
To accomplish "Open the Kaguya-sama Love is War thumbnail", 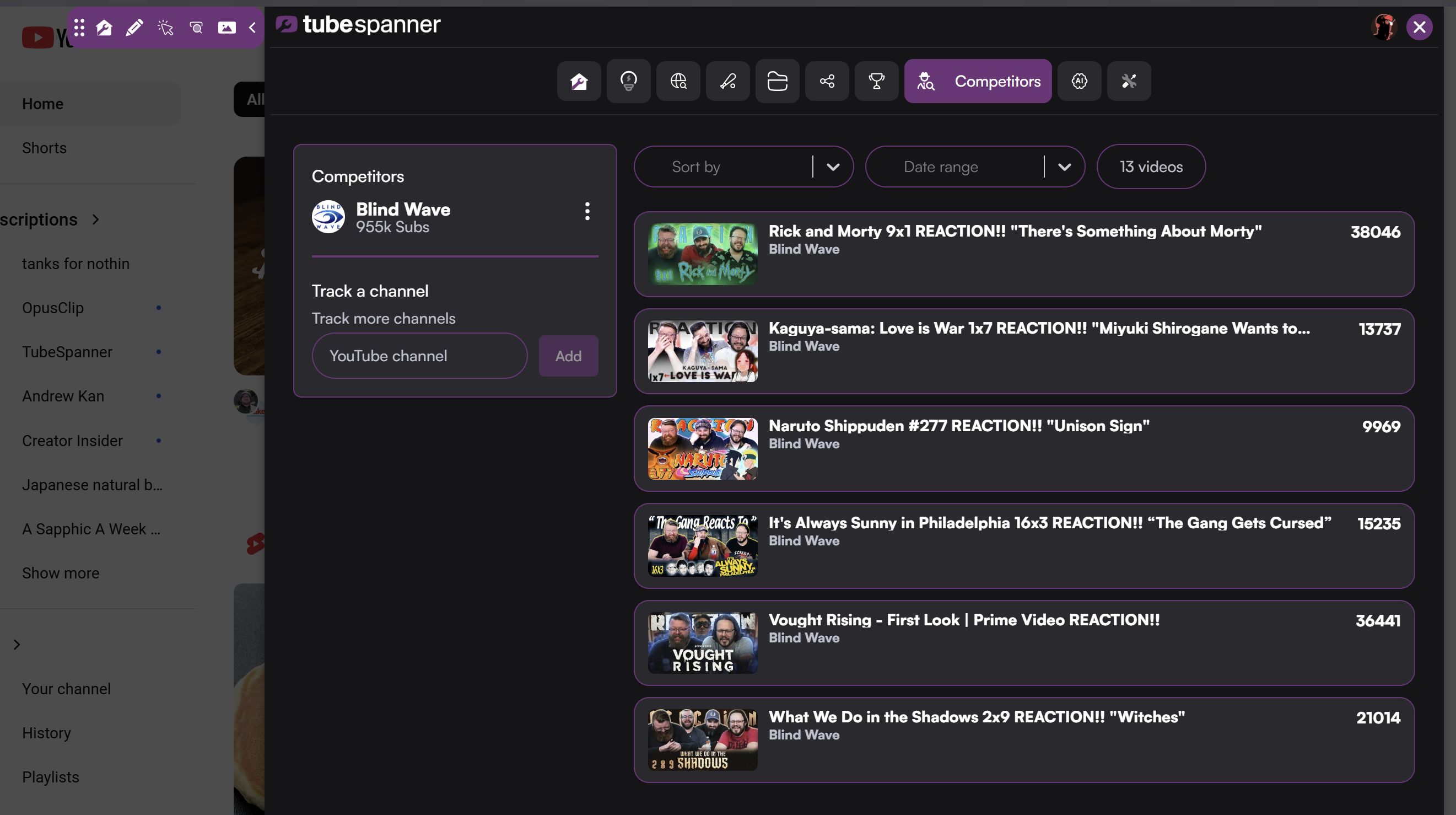I will pyautogui.click(x=703, y=351).
